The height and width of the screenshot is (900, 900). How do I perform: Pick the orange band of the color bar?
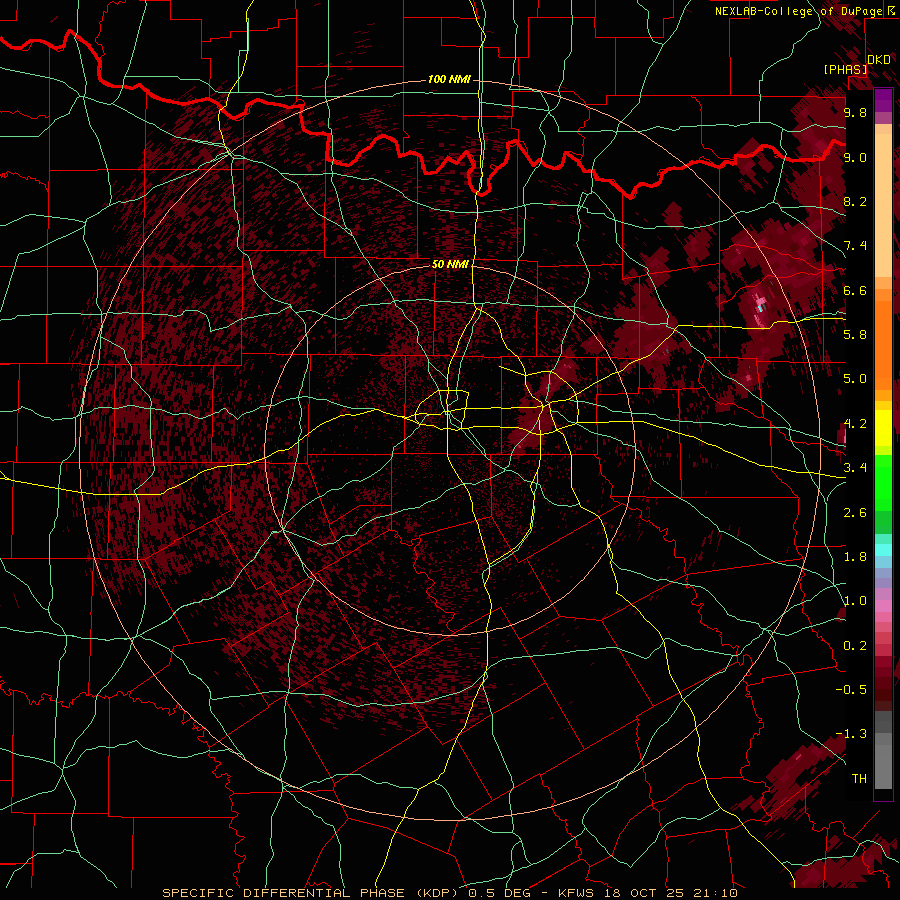coord(883,344)
